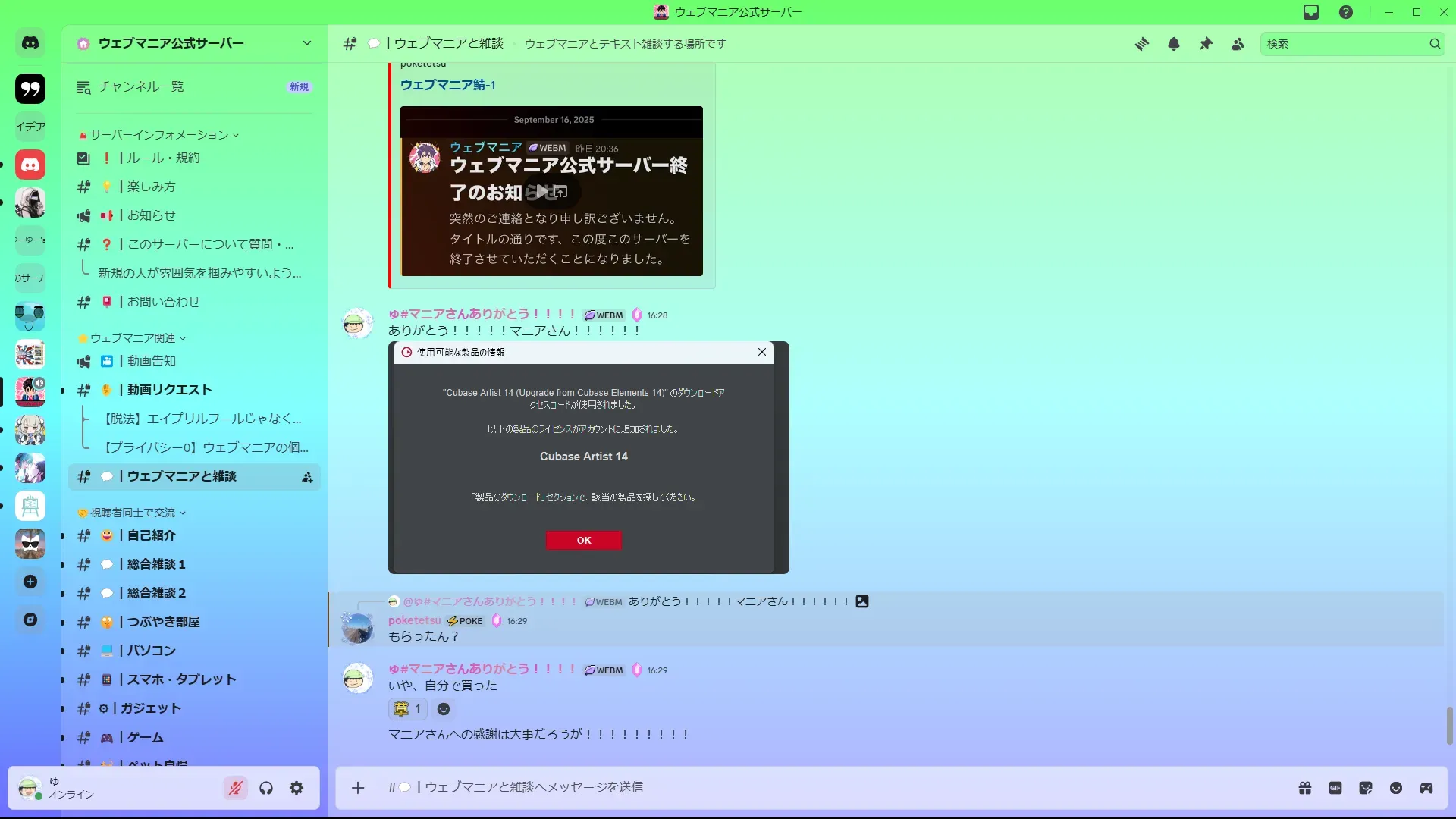Toggle microphone mute button
This screenshot has height=819, width=1456.
pyautogui.click(x=235, y=788)
